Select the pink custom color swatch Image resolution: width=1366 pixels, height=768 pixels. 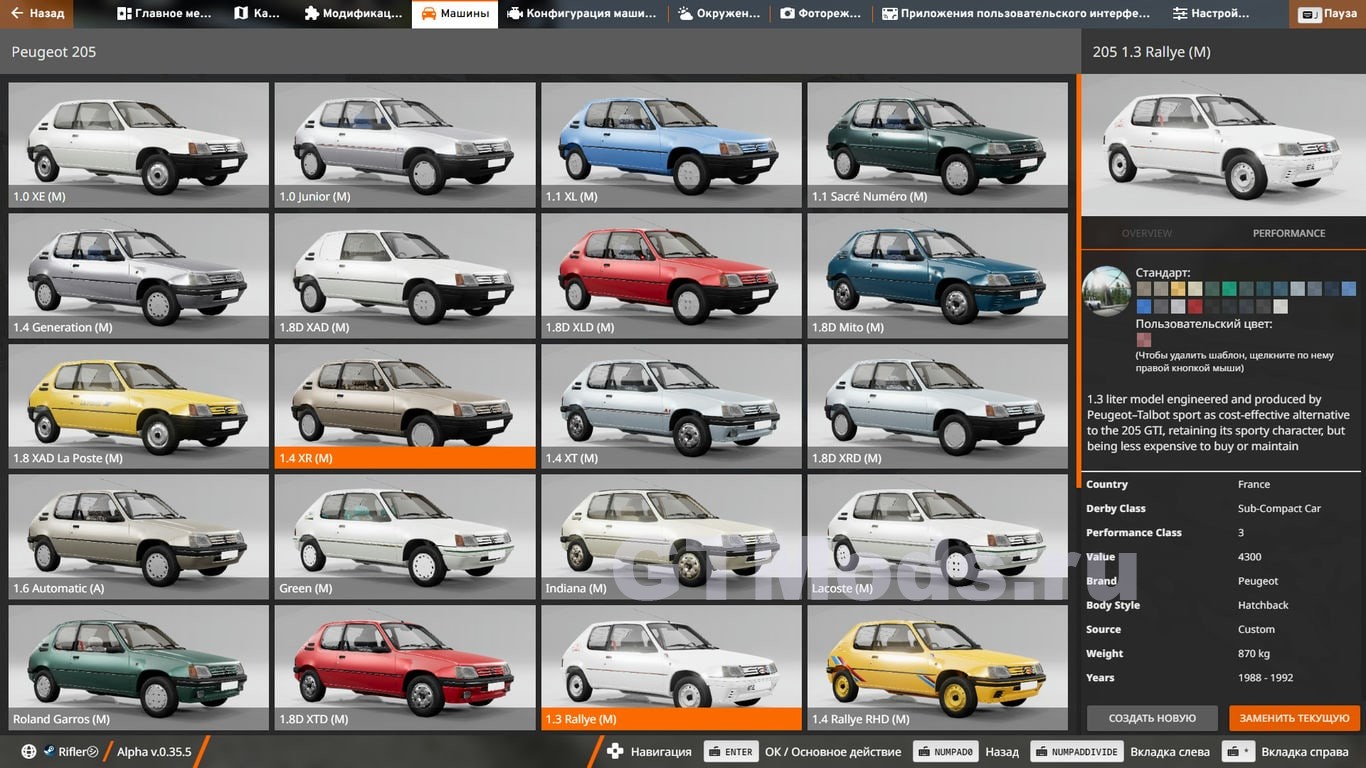[1144, 340]
